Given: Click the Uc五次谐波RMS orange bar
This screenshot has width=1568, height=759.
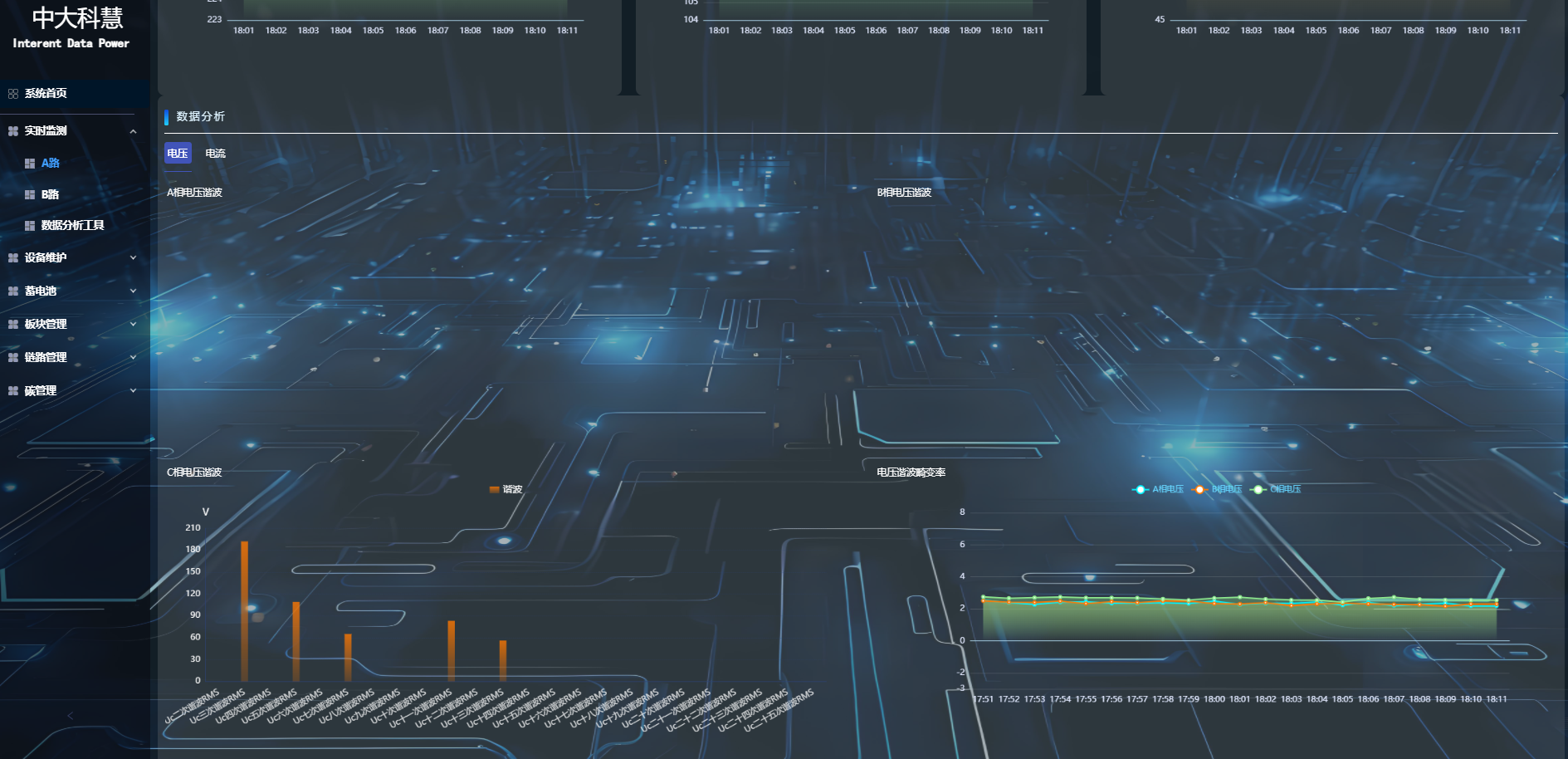Looking at the screenshot, I should click(x=296, y=642).
